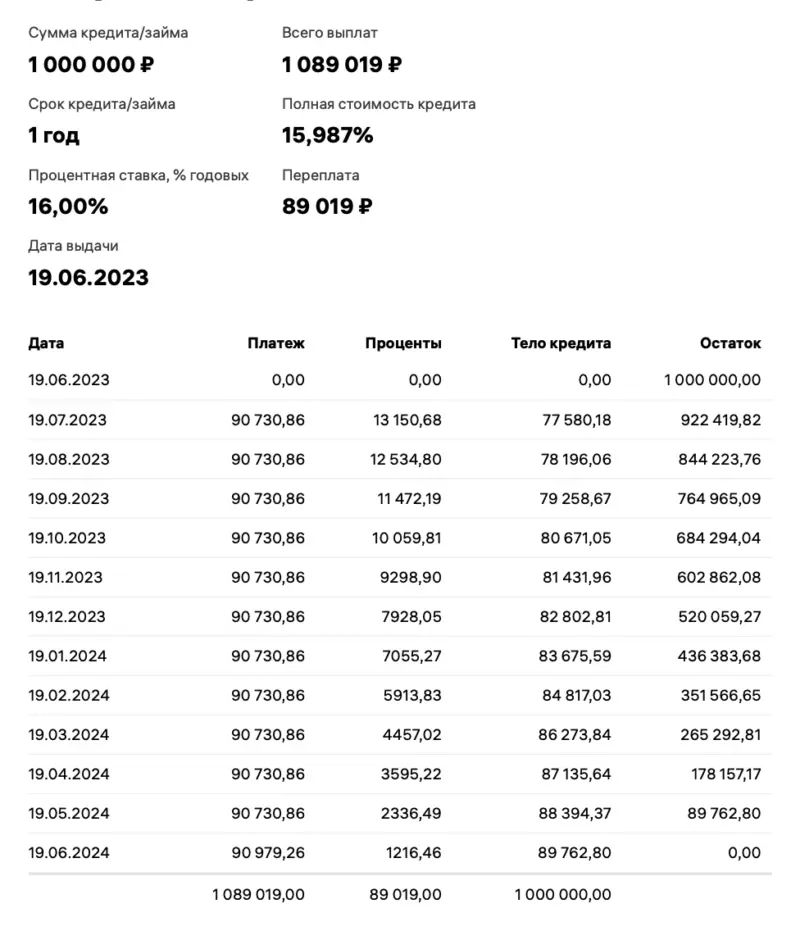
Task: Click the interest rate value 16,00%
Action: click(68, 207)
